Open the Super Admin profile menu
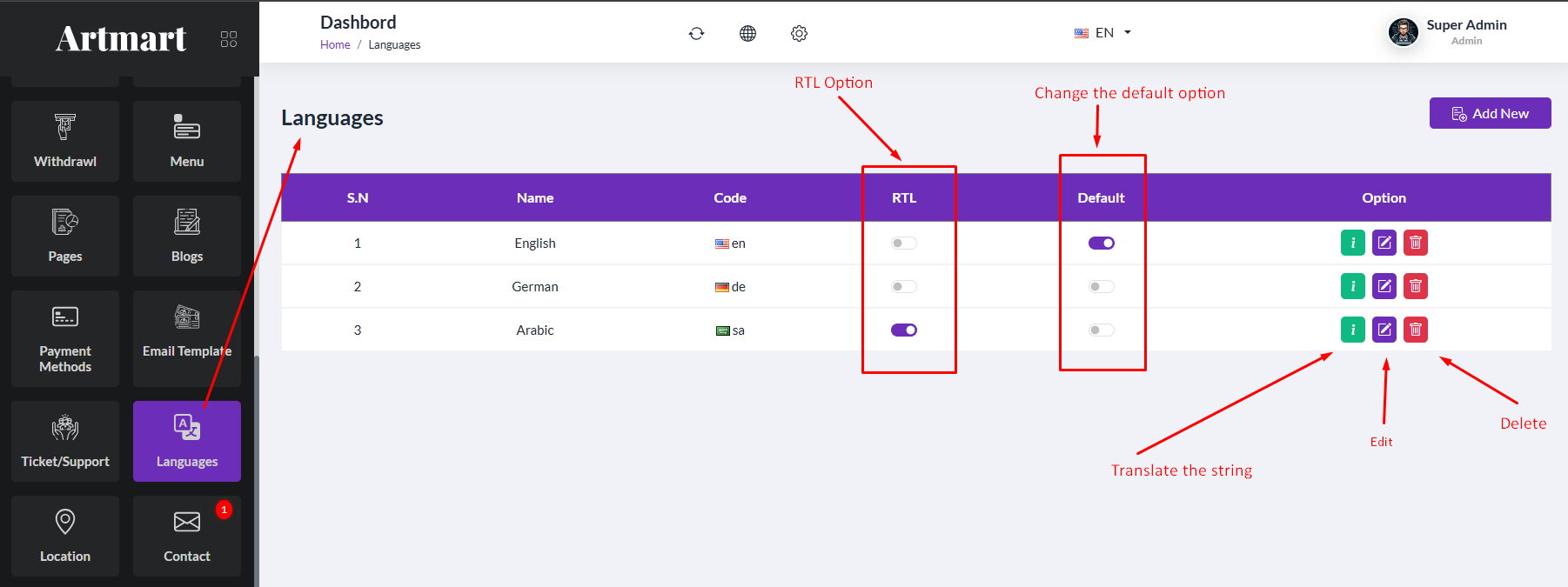 pyautogui.click(x=1448, y=32)
